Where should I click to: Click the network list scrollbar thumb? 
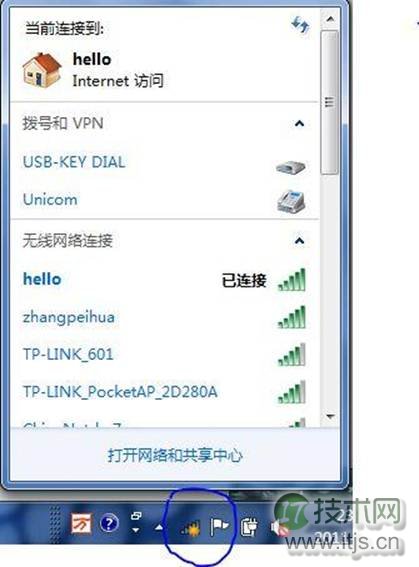tap(329, 103)
